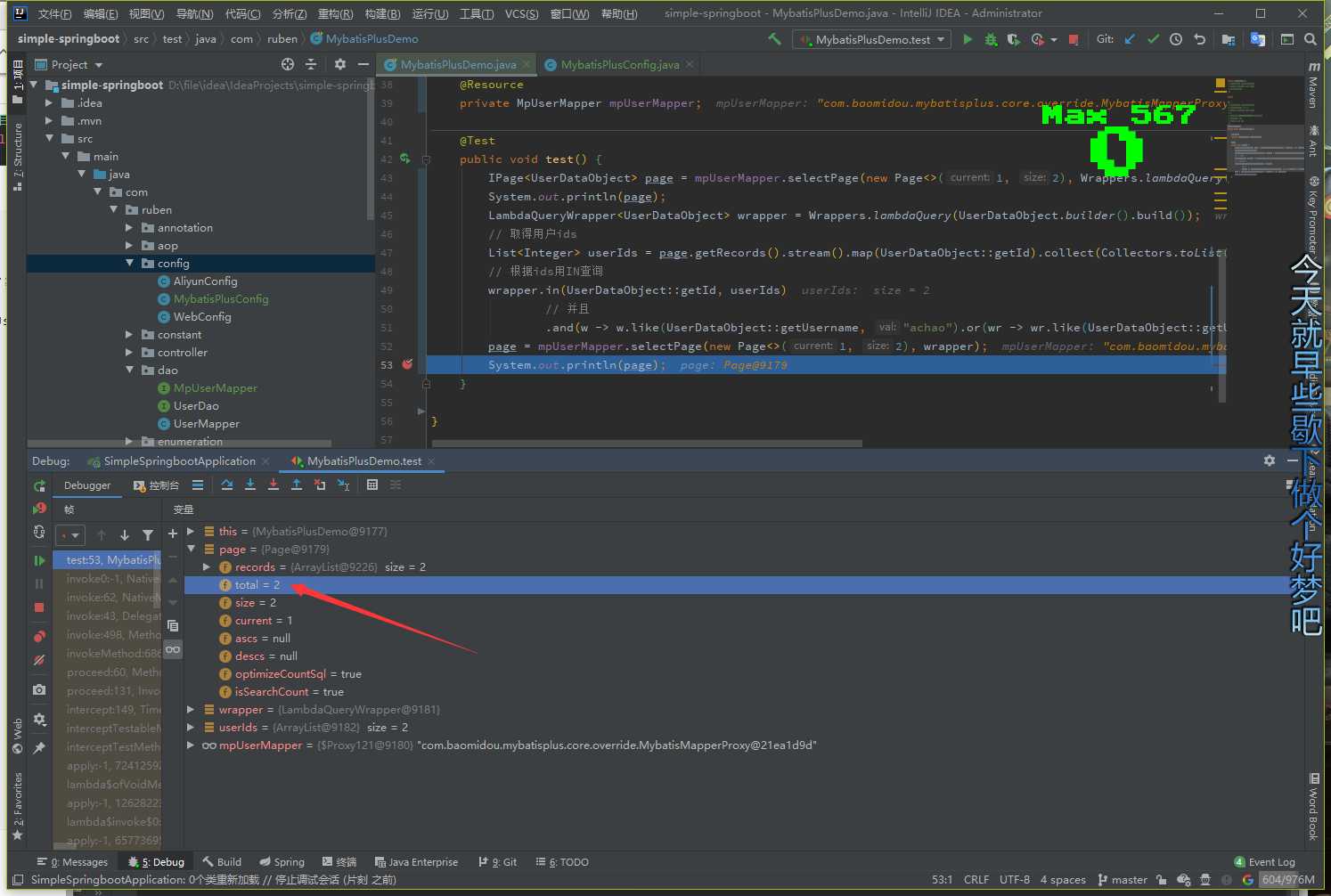1331x896 pixels.
Task: Open MybatisPlusDemo.test run configuration dropdown
Action: pos(873,39)
